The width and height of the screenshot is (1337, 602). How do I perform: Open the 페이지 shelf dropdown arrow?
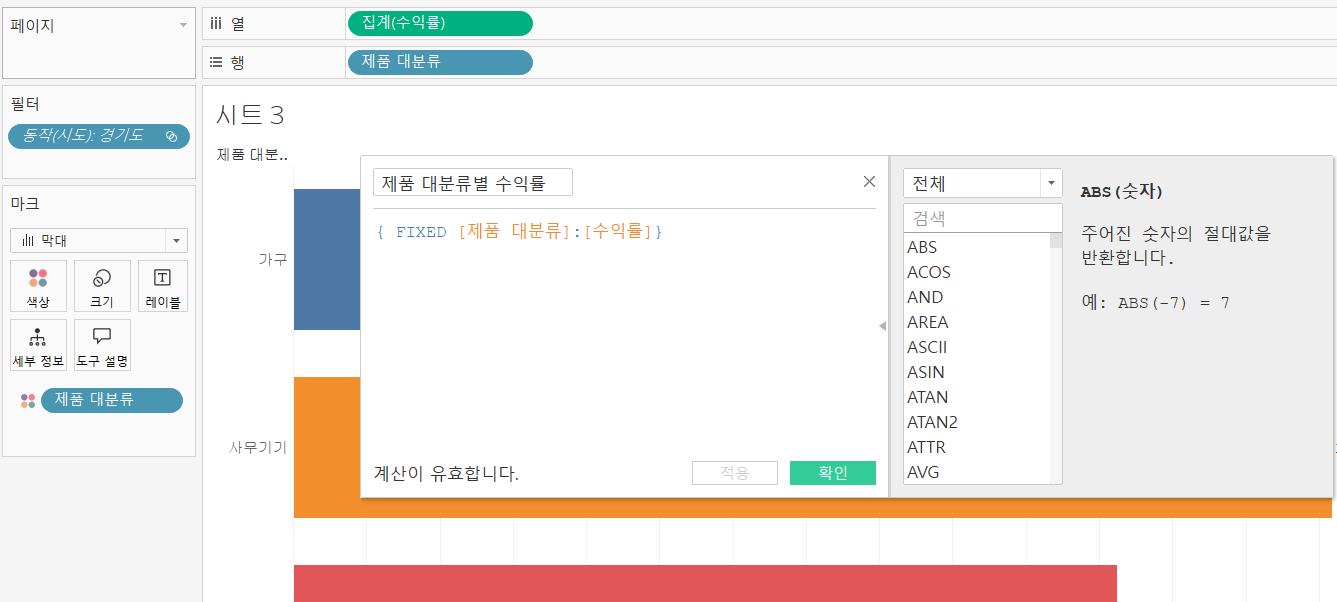183,25
